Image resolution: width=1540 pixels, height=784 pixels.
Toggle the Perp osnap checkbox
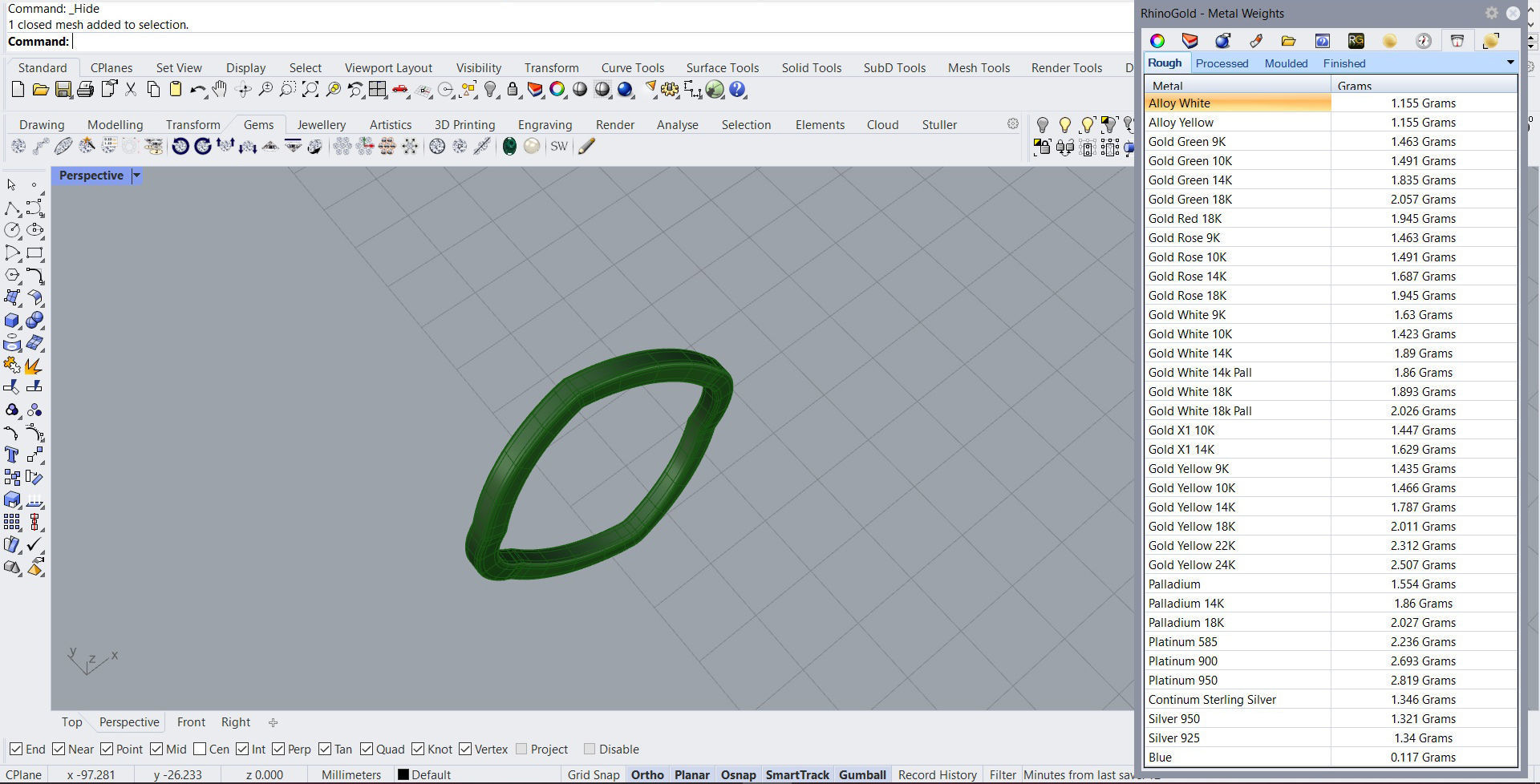click(278, 749)
